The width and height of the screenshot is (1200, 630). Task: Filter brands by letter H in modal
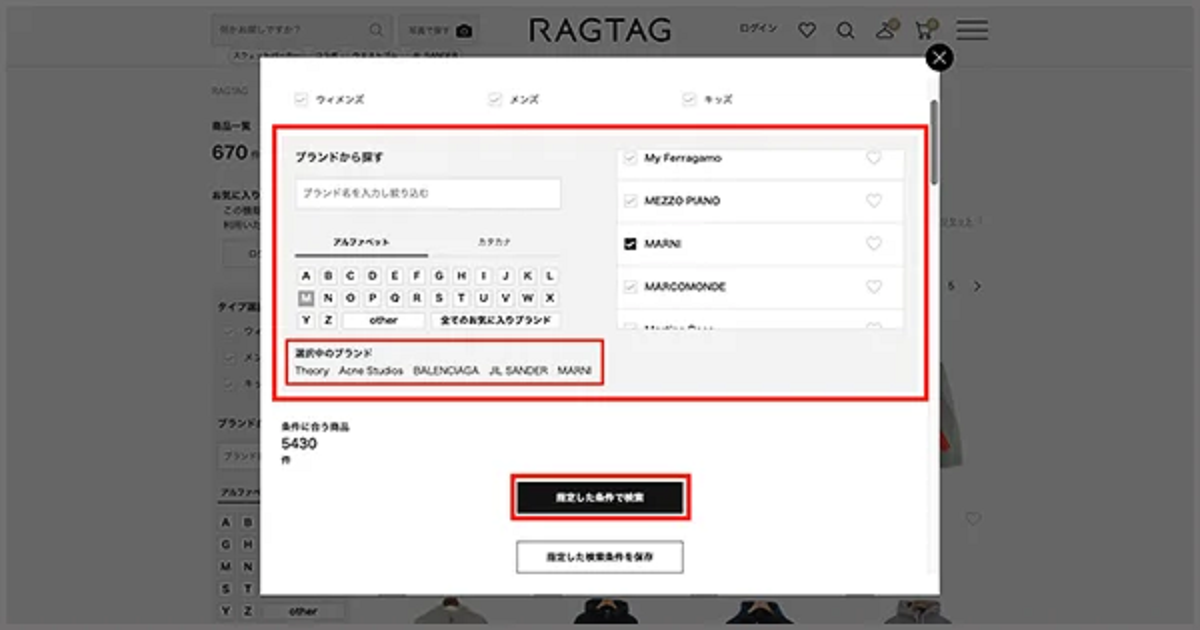tap(461, 276)
